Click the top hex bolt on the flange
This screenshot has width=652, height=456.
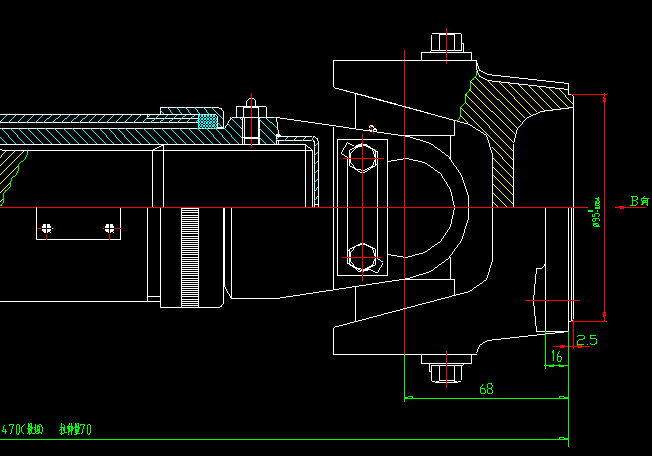click(x=446, y=44)
